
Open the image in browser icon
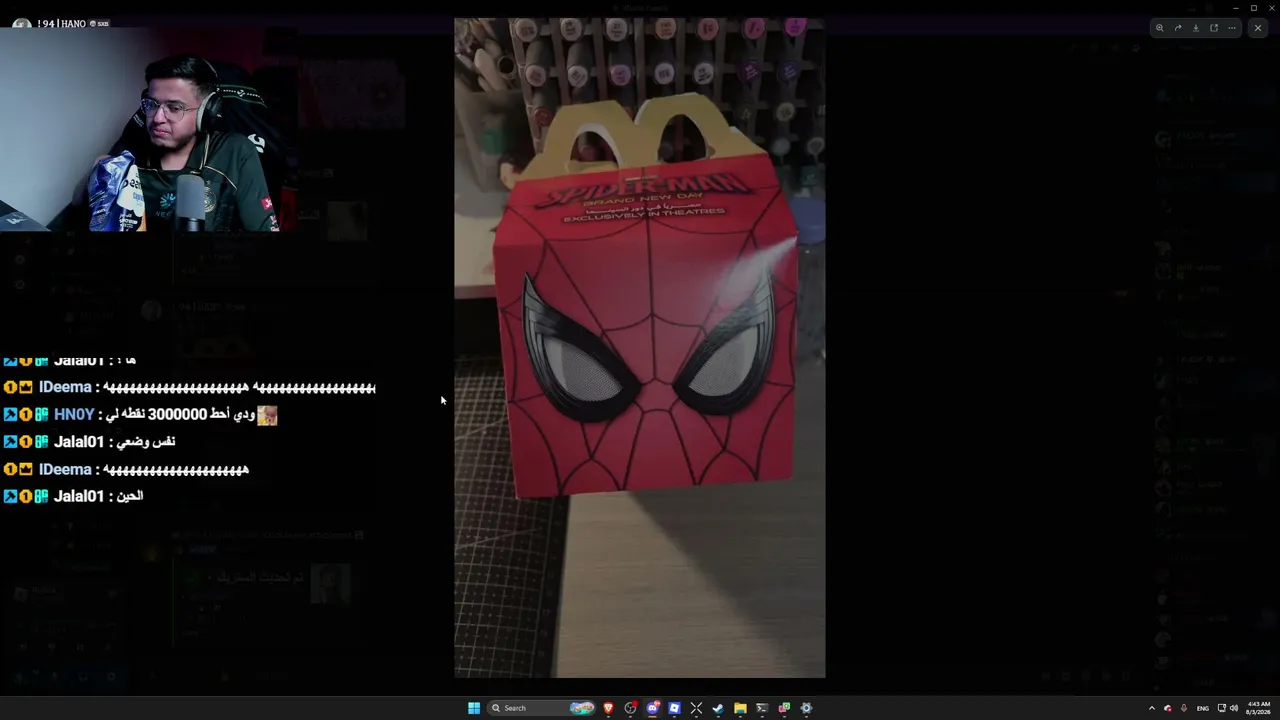coord(1214,28)
